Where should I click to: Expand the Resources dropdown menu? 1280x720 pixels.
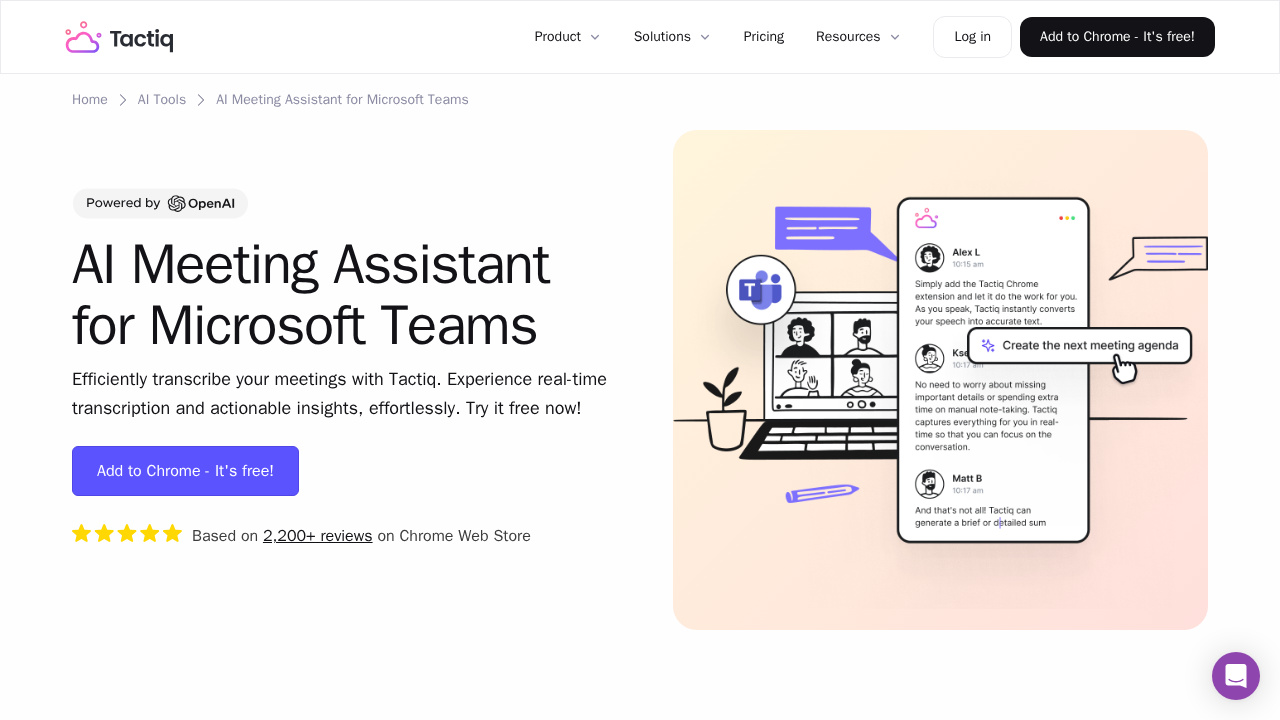858,37
